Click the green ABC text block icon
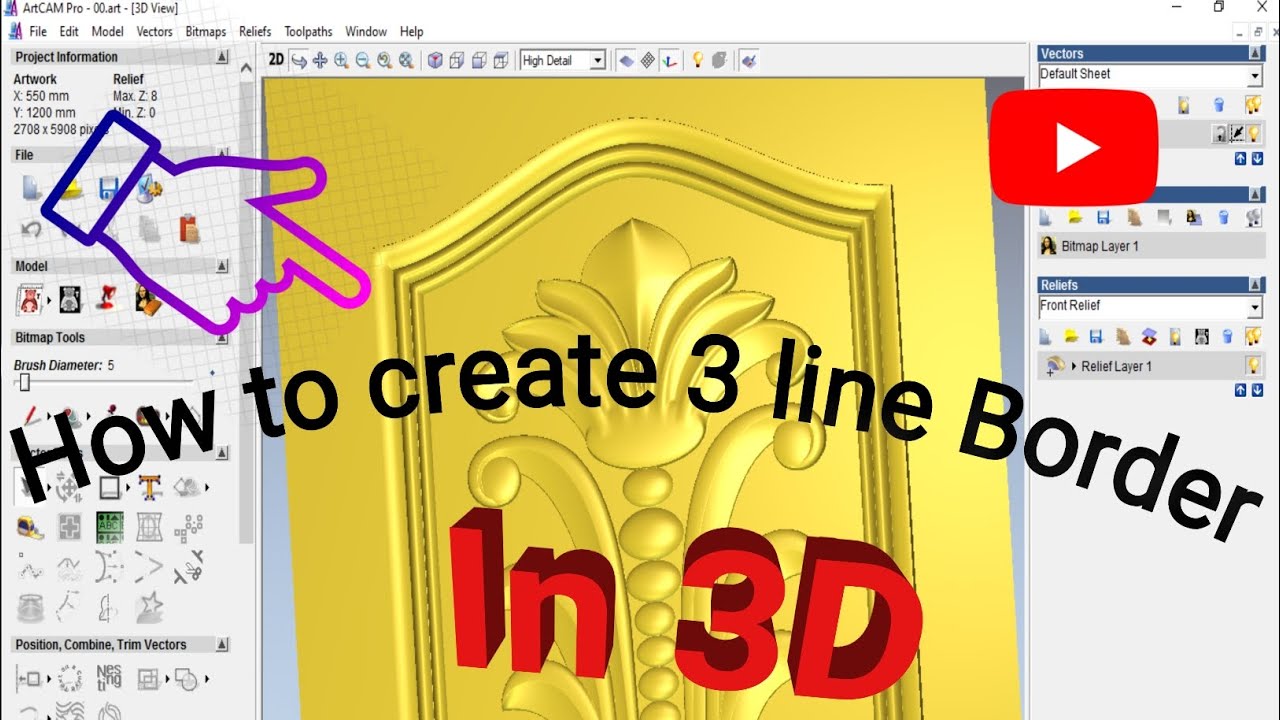This screenshot has width=1280, height=720. coord(109,527)
